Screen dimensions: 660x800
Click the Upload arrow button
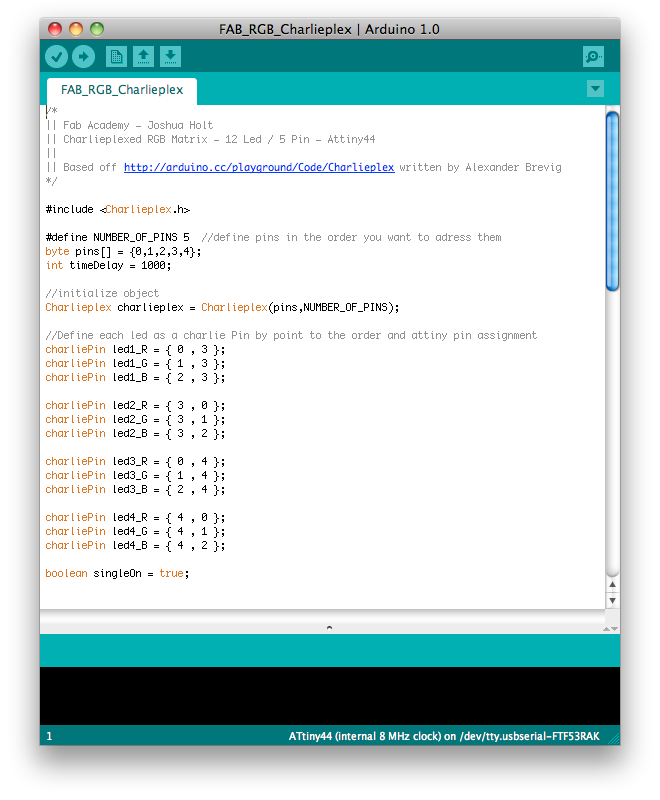84,57
